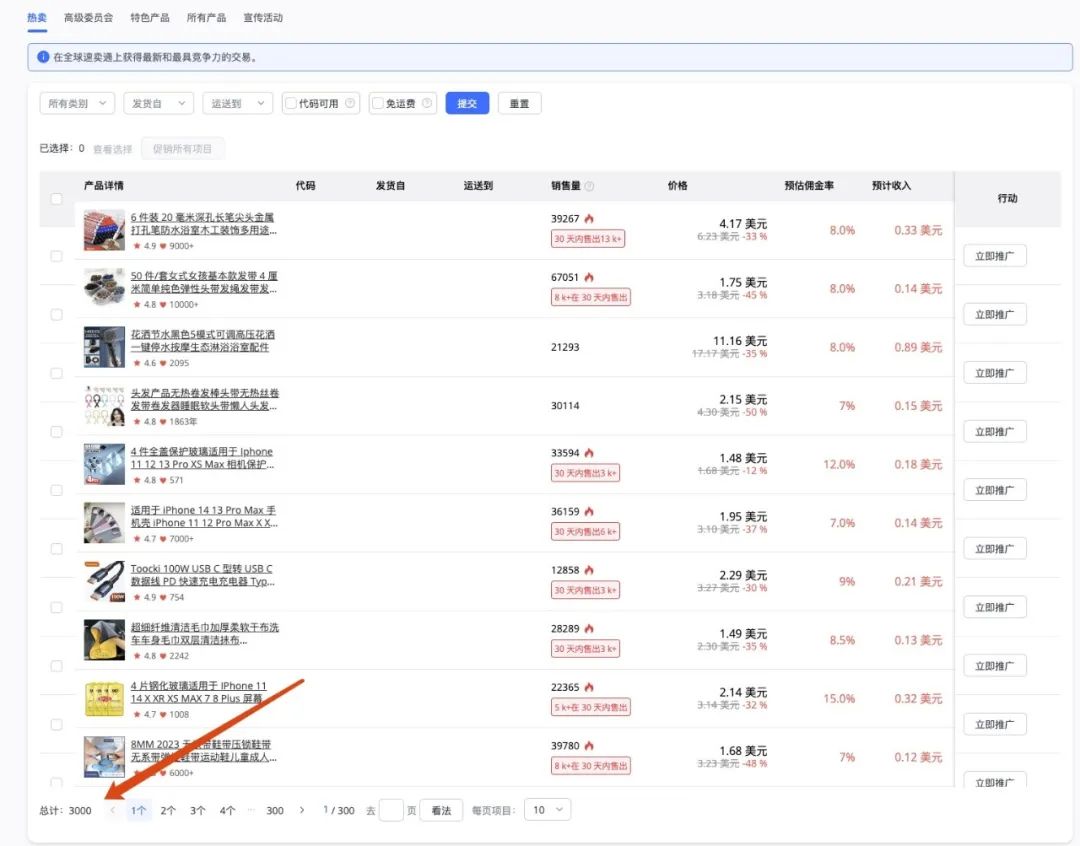
Task: Click the help icon next to 免运费
Action: 427,103
